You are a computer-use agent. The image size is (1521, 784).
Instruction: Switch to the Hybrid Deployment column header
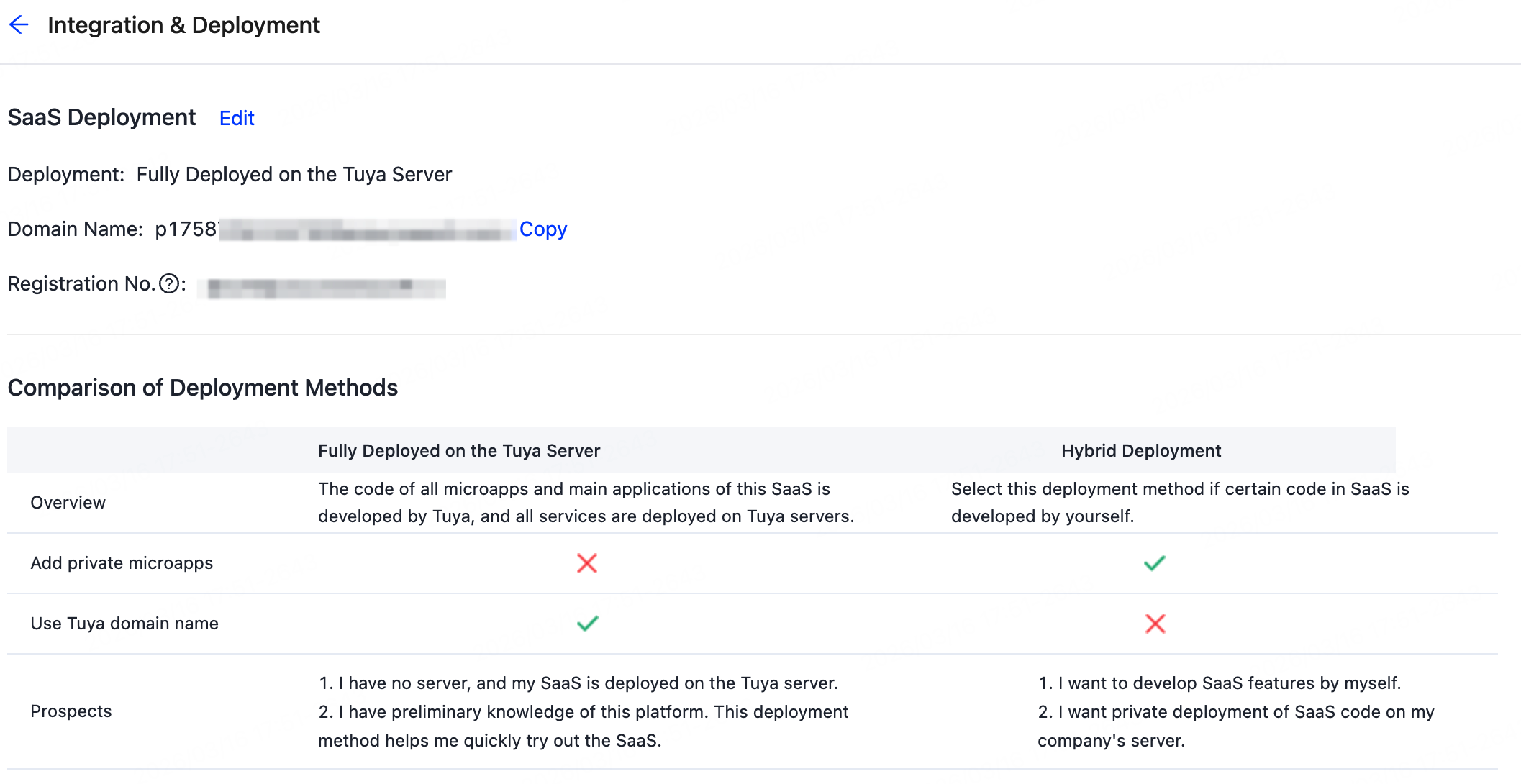1140,450
